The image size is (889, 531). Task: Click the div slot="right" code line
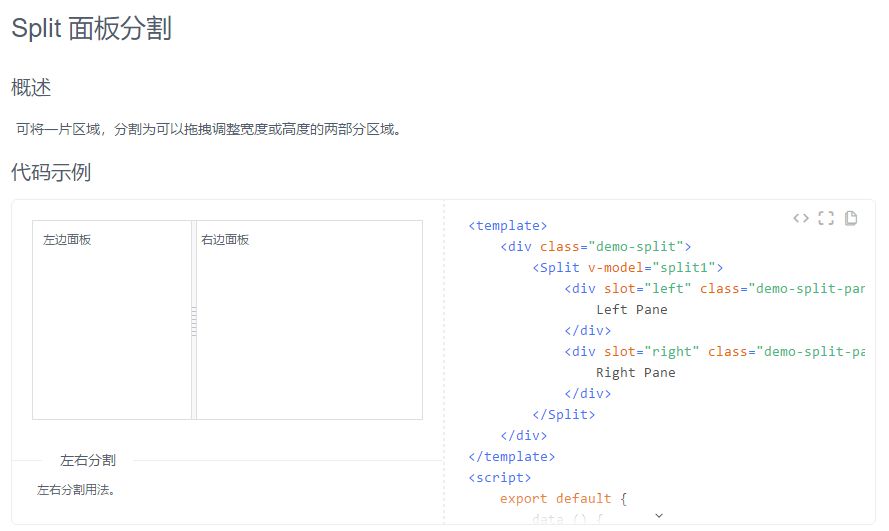[714, 351]
